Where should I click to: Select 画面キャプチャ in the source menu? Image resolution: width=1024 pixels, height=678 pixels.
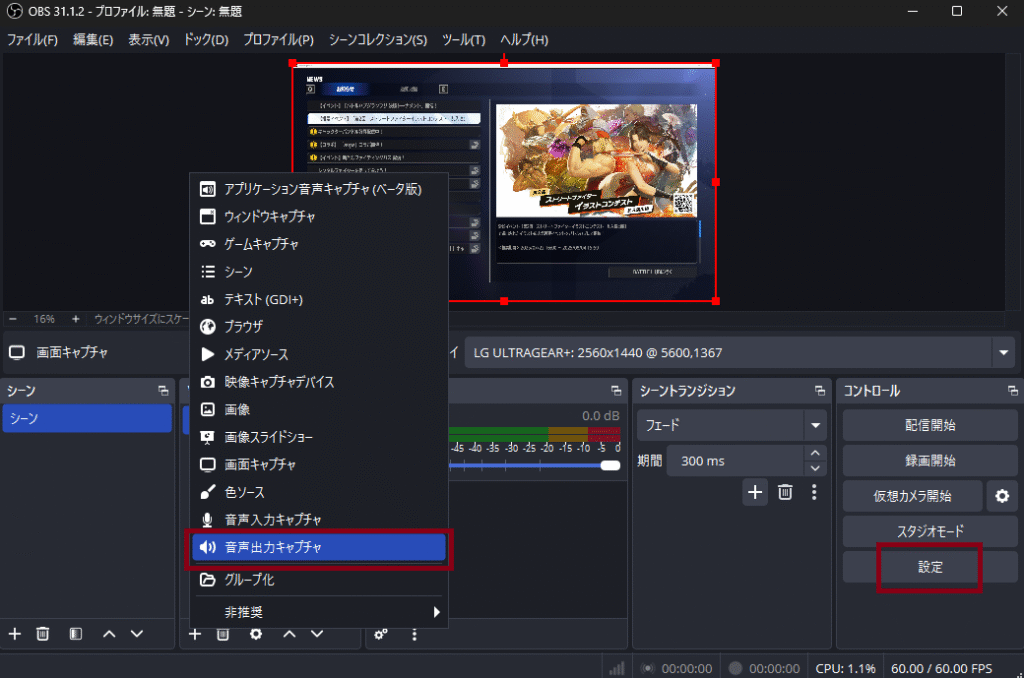pyautogui.click(x=319, y=464)
